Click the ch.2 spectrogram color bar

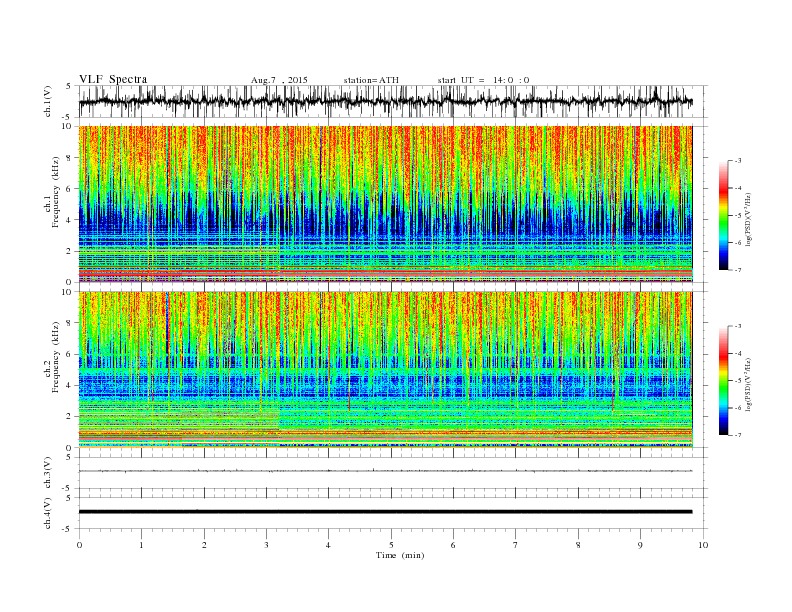pos(724,381)
